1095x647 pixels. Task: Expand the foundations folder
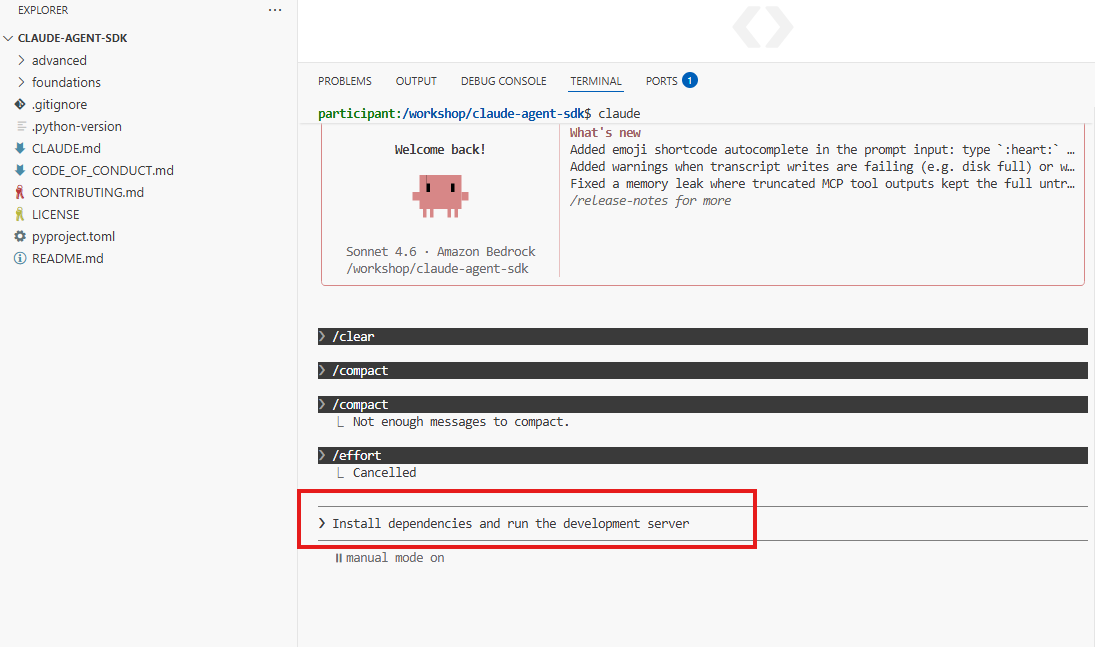pos(66,82)
